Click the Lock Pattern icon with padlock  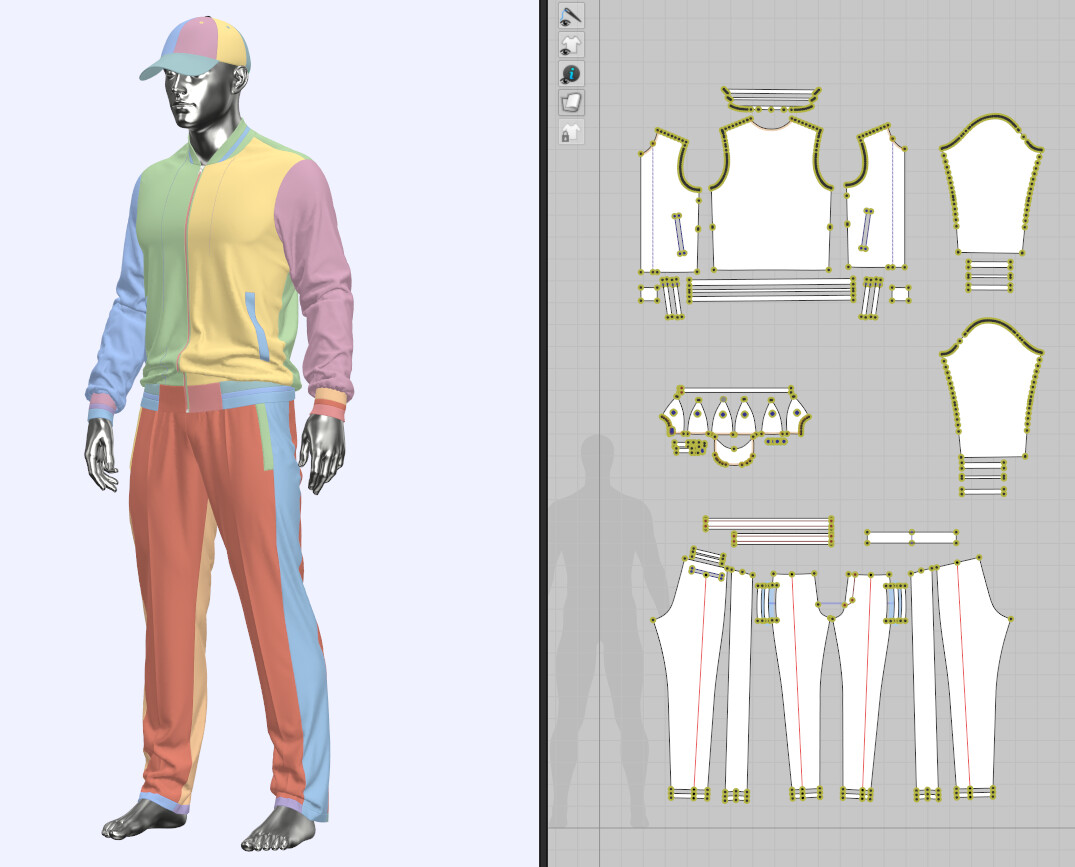570,130
